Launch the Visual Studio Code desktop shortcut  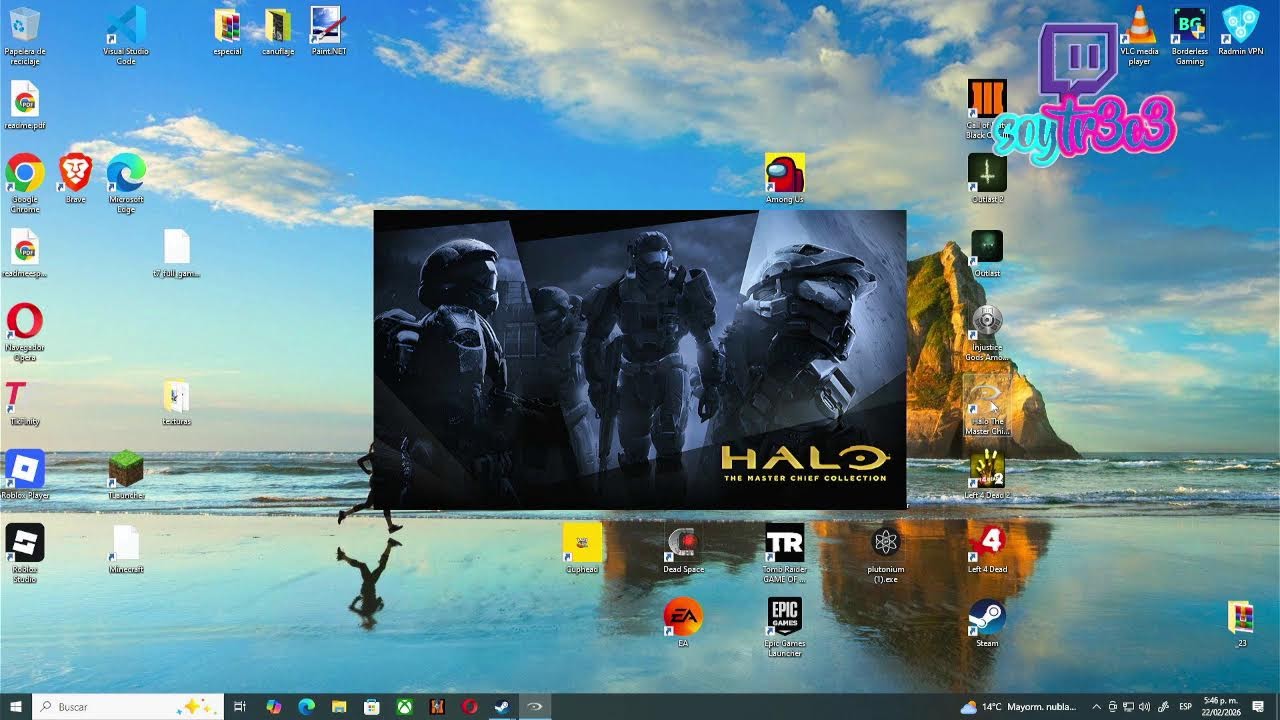(126, 35)
